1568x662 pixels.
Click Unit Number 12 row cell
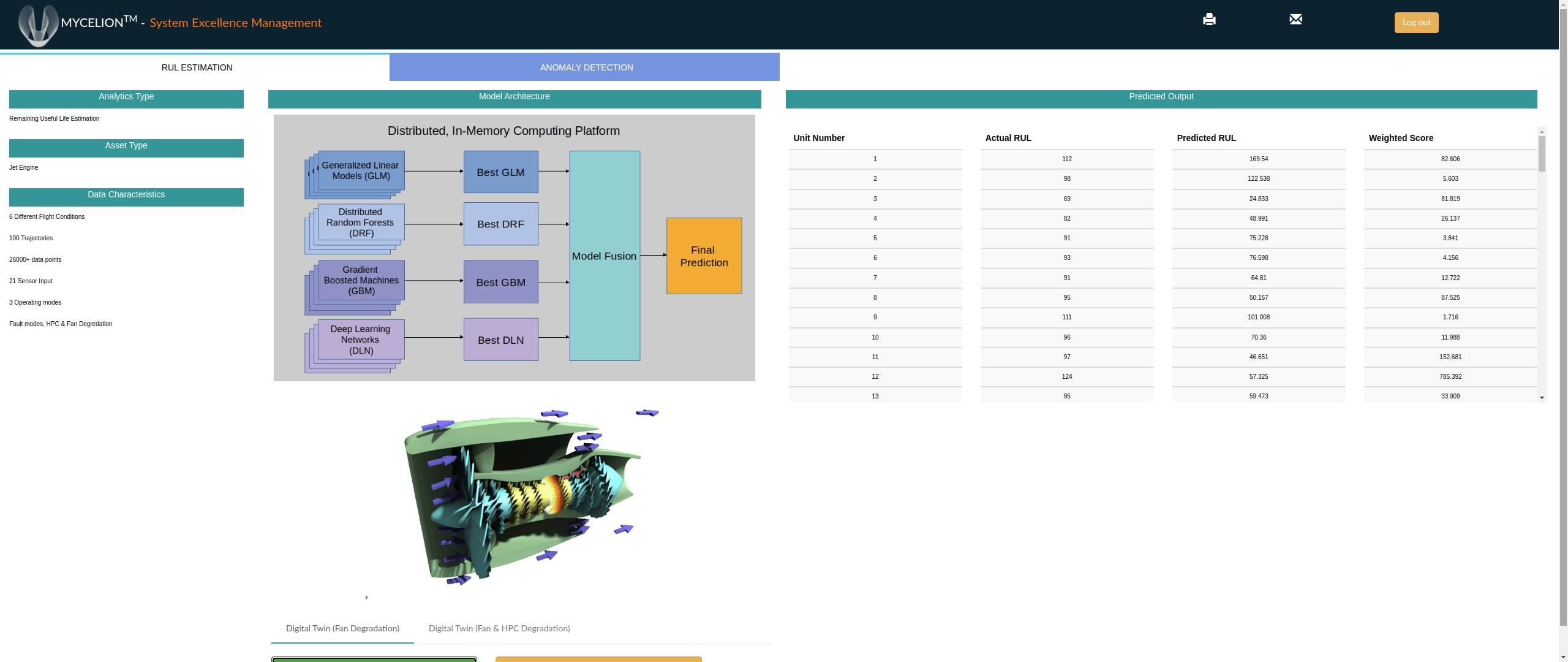pyautogui.click(x=875, y=376)
